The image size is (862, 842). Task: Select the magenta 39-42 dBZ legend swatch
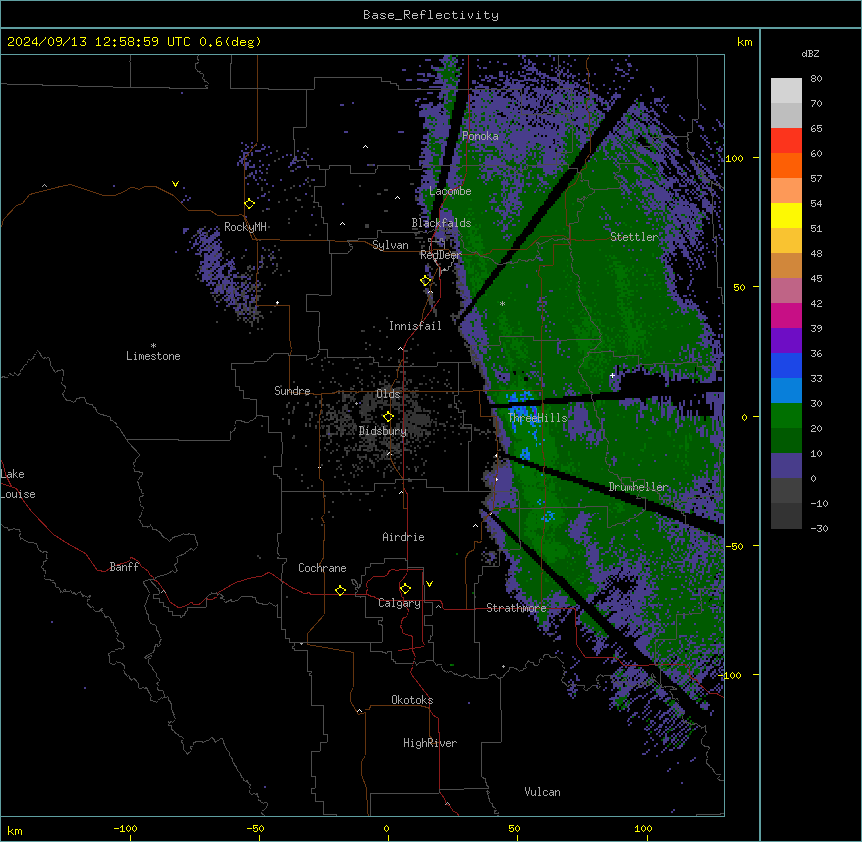[x=786, y=316]
